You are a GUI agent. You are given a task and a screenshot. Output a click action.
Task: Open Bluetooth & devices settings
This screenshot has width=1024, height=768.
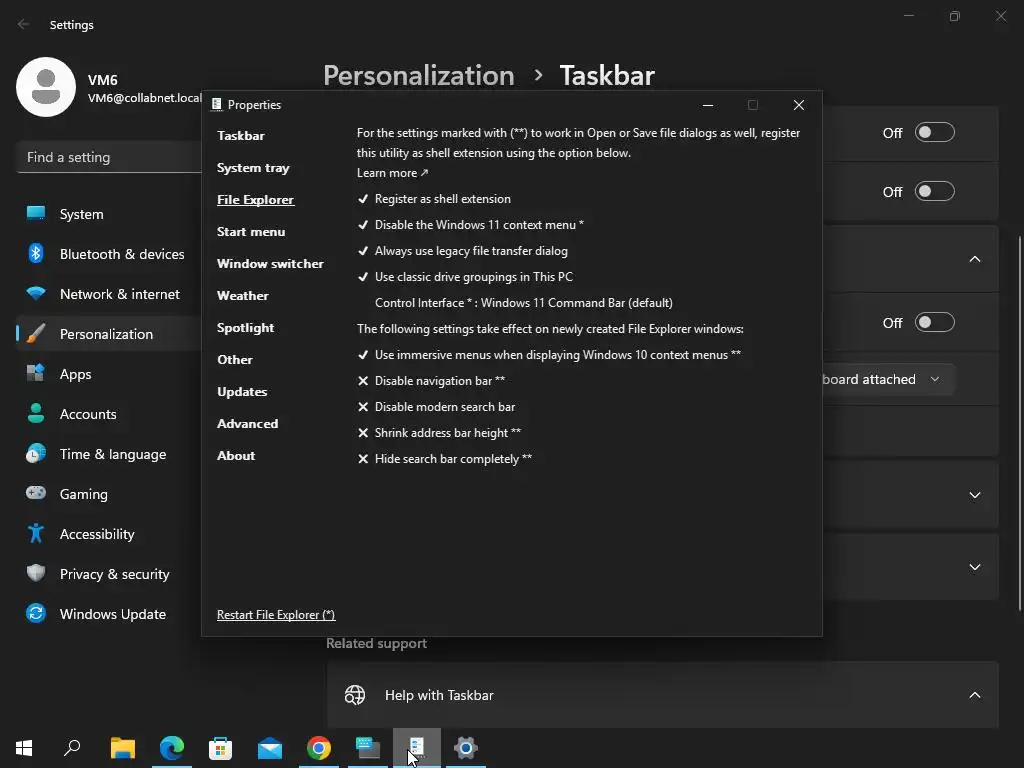(108, 254)
